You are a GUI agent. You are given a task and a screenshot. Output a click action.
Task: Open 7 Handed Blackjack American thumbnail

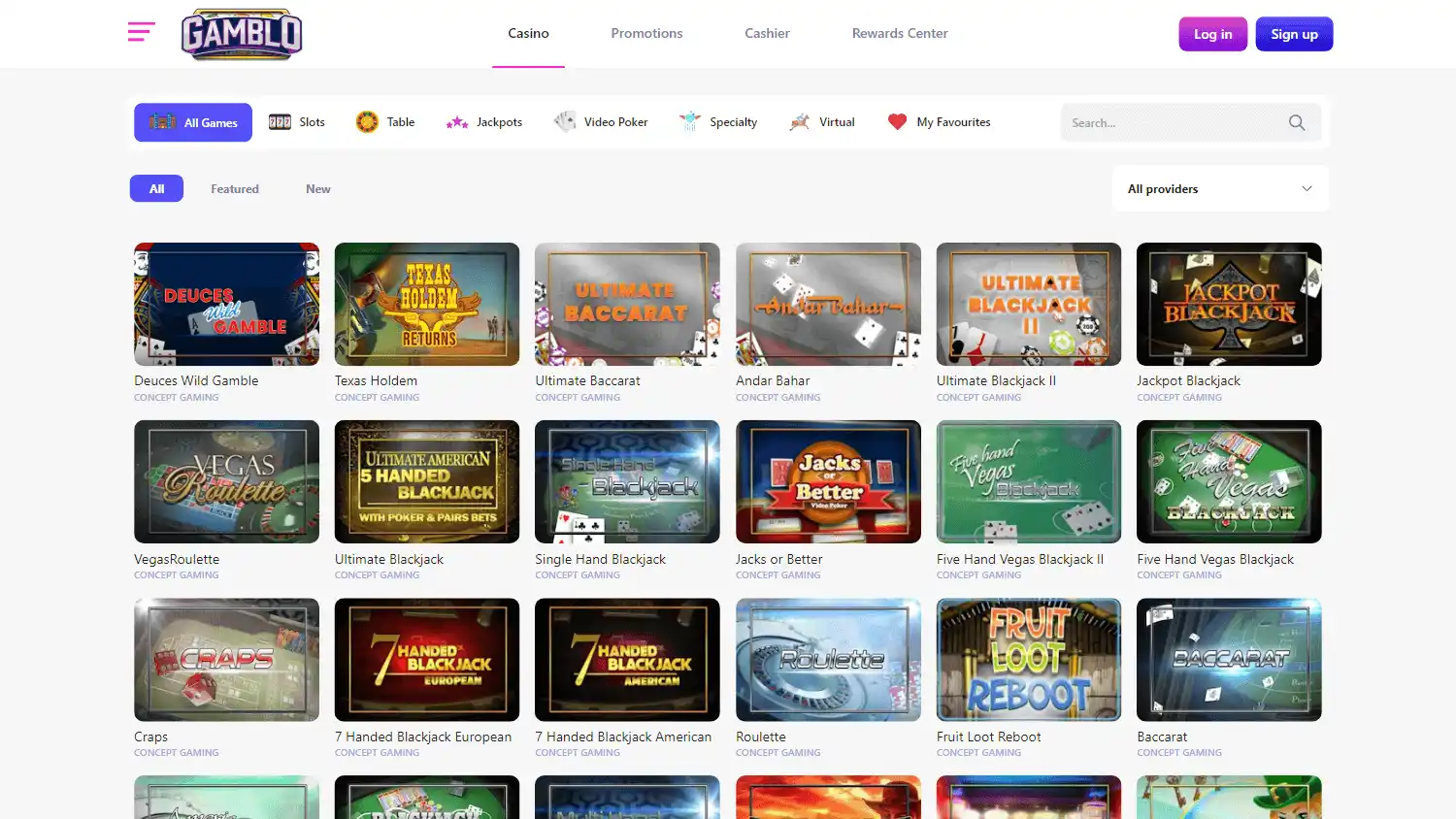(627, 659)
